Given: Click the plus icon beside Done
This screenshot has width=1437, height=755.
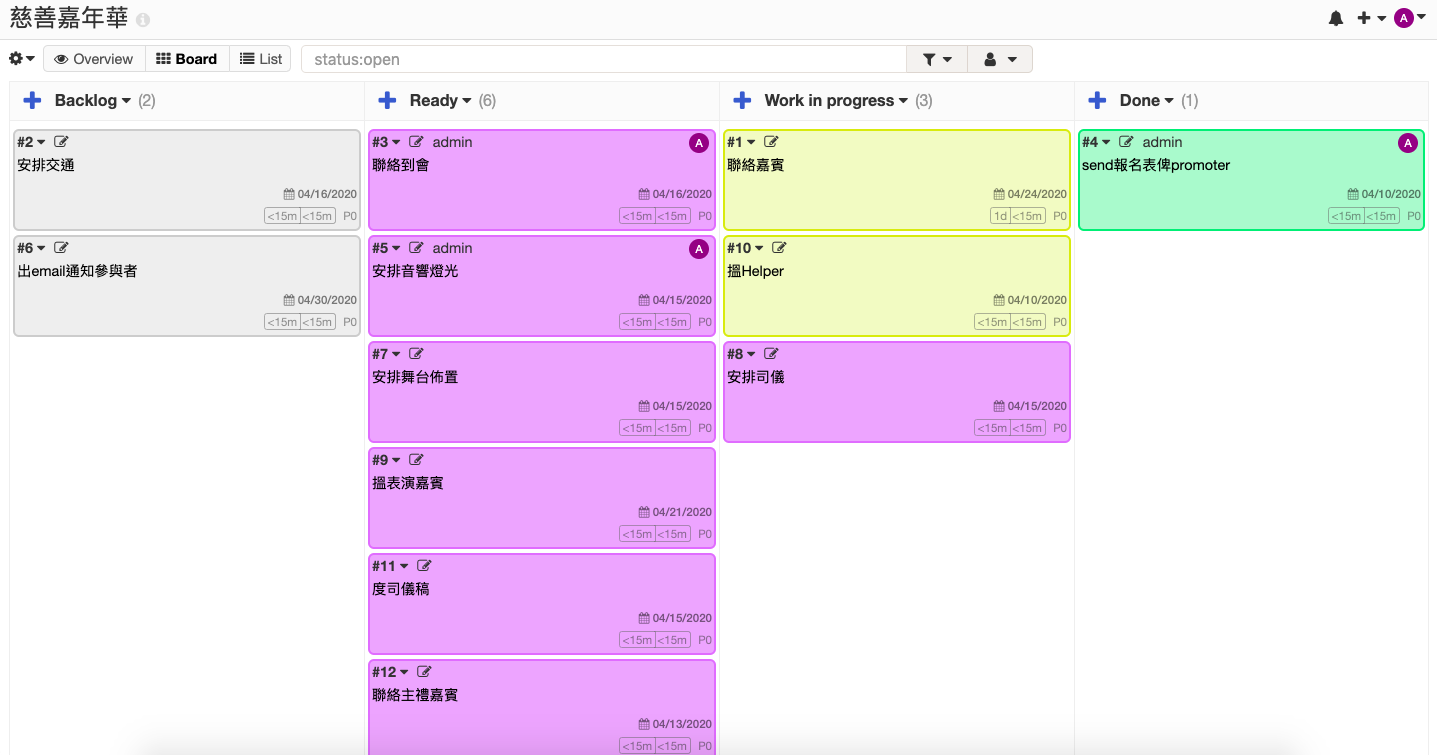Looking at the screenshot, I should click(x=1097, y=100).
